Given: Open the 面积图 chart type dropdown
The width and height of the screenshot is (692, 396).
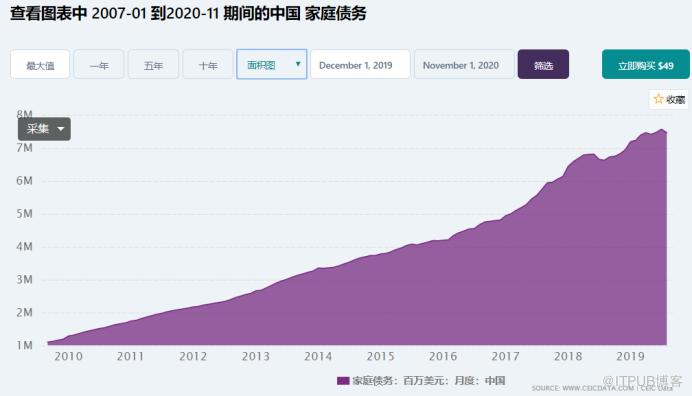Looking at the screenshot, I should click(x=272, y=64).
